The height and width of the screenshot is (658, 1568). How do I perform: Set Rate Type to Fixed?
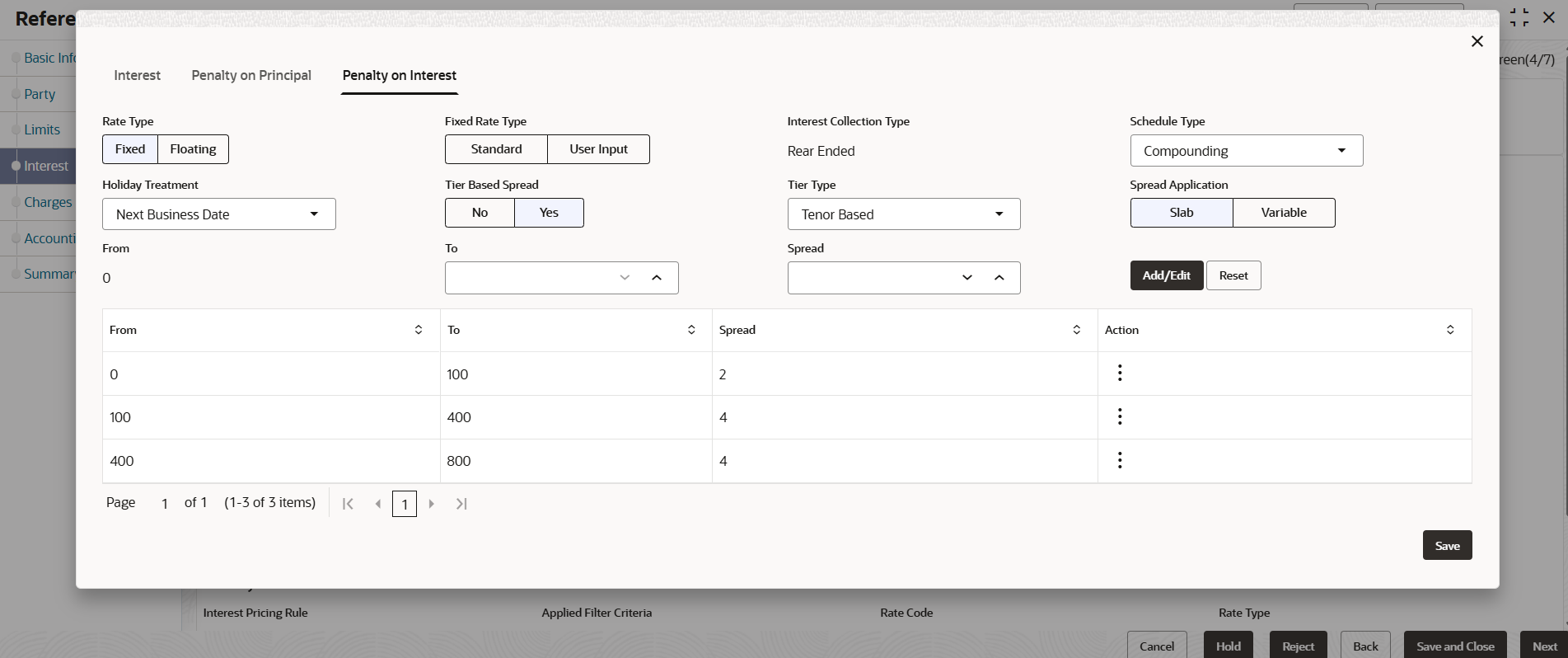[130, 149]
